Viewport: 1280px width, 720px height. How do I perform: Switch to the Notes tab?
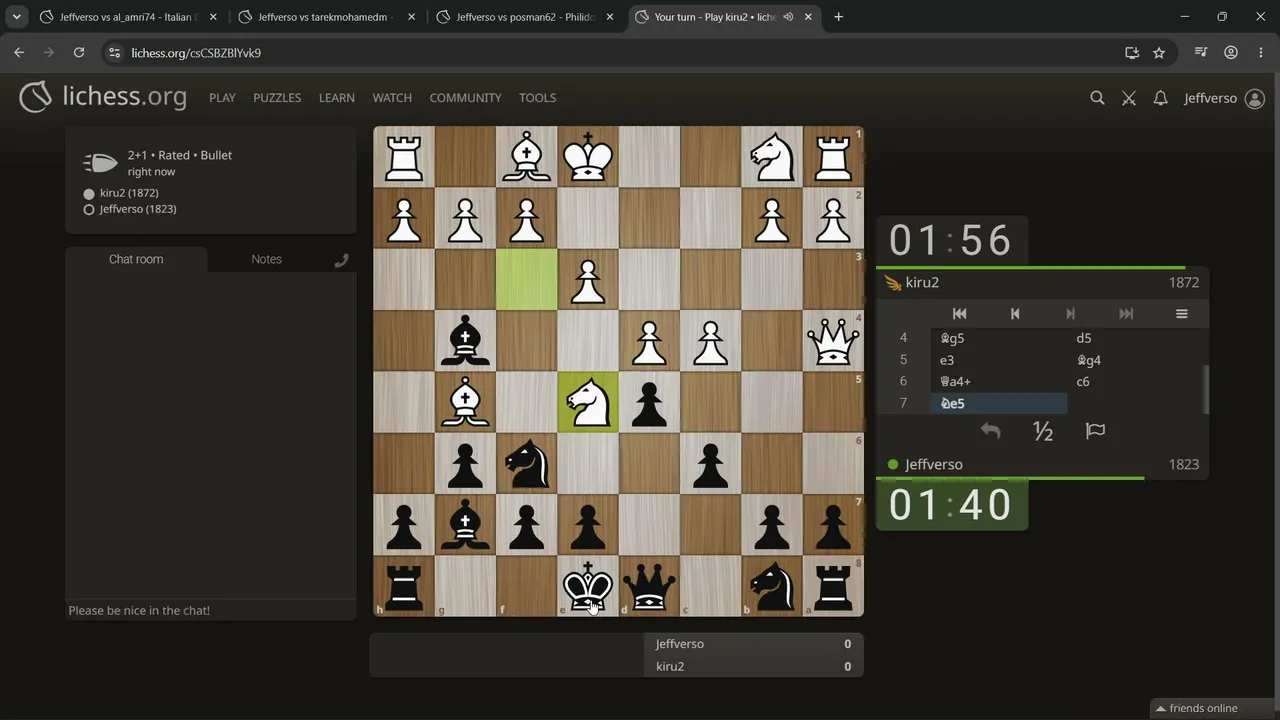266,259
